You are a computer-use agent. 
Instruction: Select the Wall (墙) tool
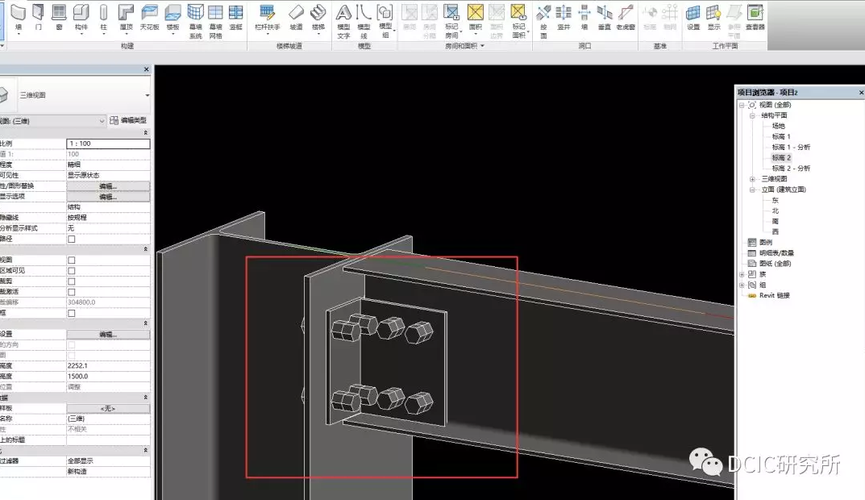tap(18, 17)
